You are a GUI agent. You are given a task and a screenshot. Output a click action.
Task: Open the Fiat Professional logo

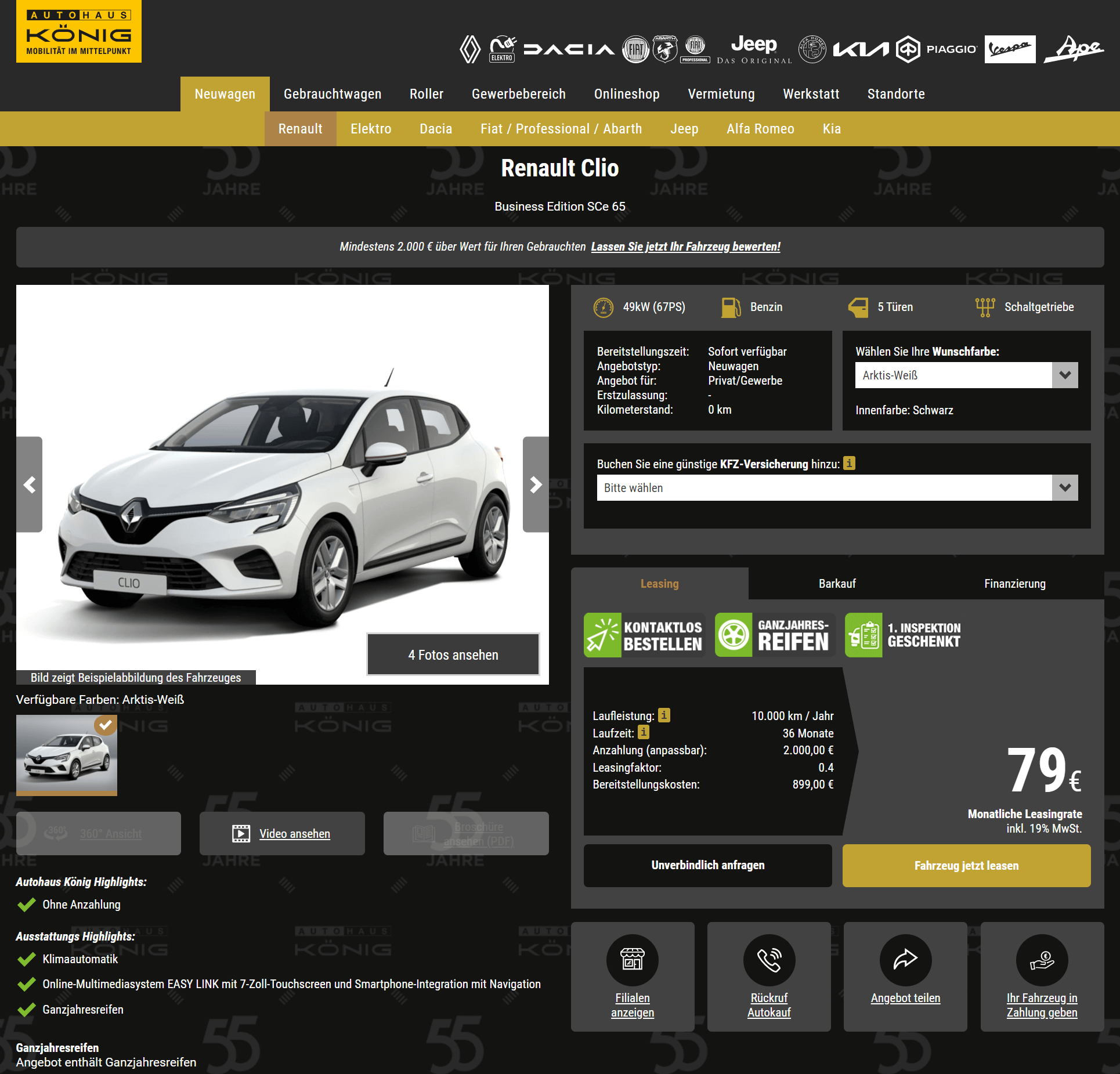(695, 49)
